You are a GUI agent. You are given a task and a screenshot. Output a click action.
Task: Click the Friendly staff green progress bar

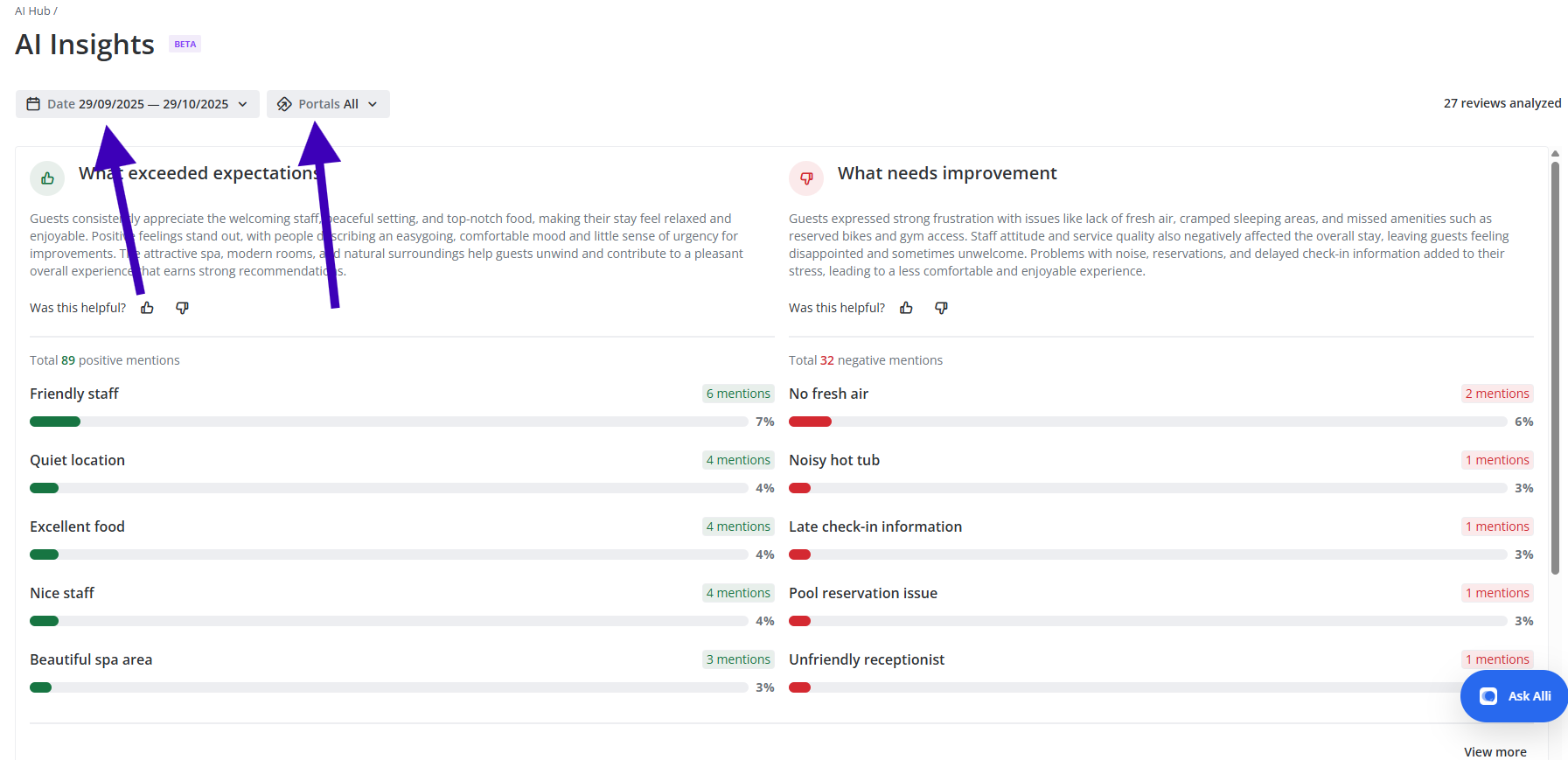tap(55, 422)
